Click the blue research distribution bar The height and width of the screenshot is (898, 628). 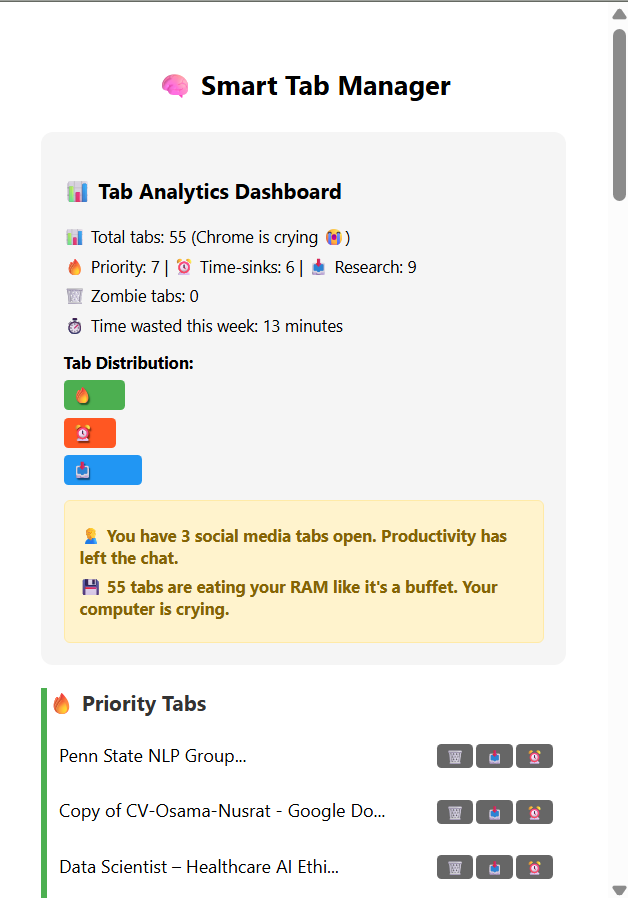pyautogui.click(x=103, y=470)
